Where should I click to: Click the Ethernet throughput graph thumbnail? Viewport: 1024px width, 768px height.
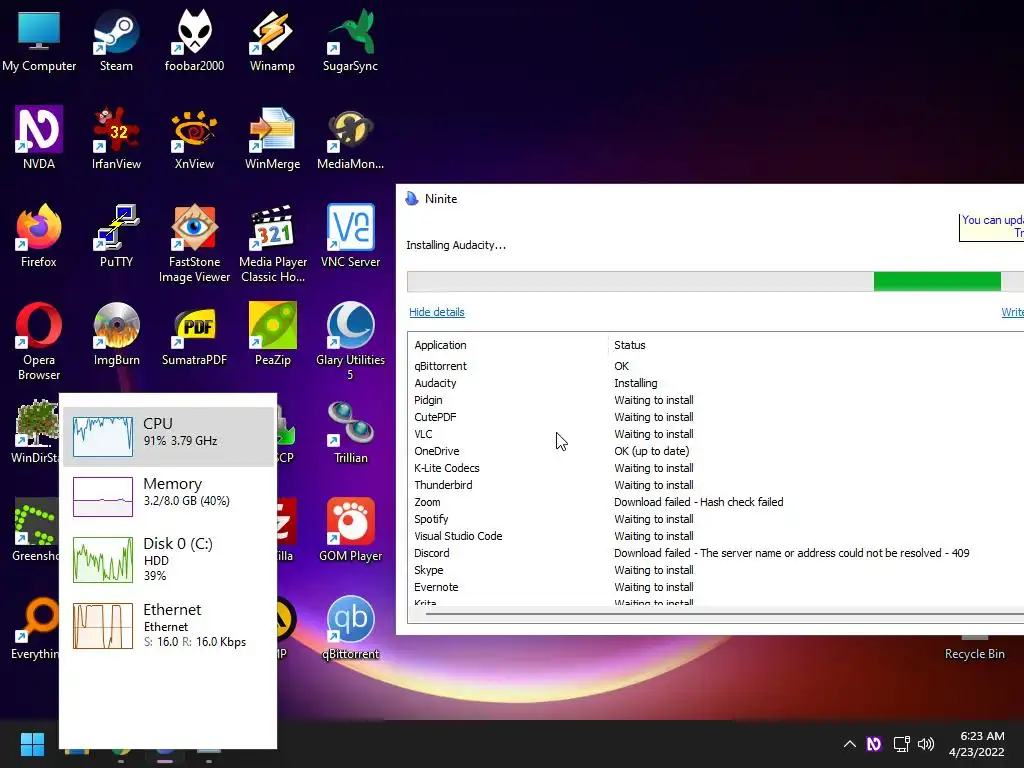103,626
